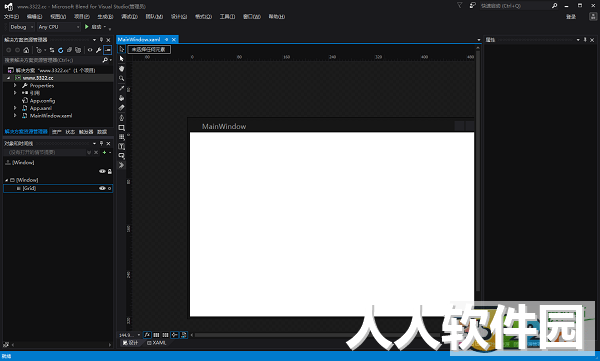Click the 登录 sign-in link

click(571, 17)
